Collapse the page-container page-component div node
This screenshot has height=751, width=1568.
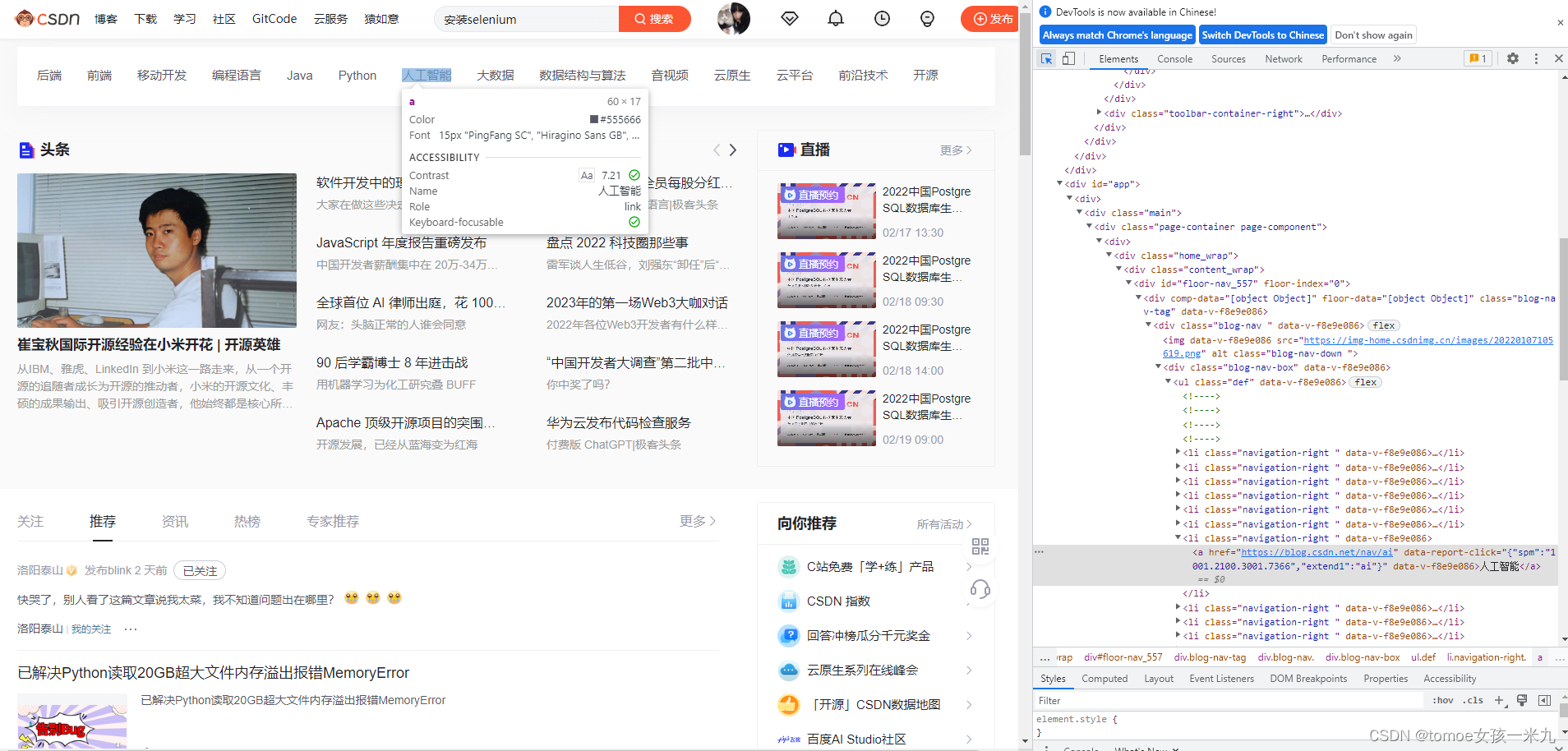[x=1089, y=226]
